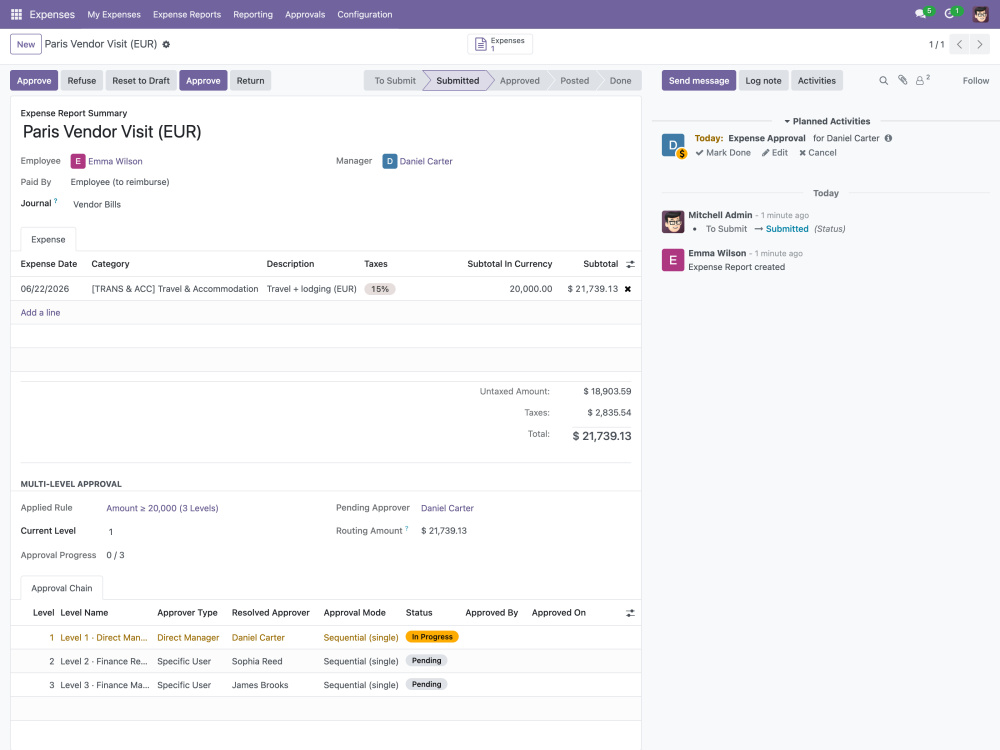Click the report title field
This screenshot has width=1000, height=750.
[x=112, y=132]
